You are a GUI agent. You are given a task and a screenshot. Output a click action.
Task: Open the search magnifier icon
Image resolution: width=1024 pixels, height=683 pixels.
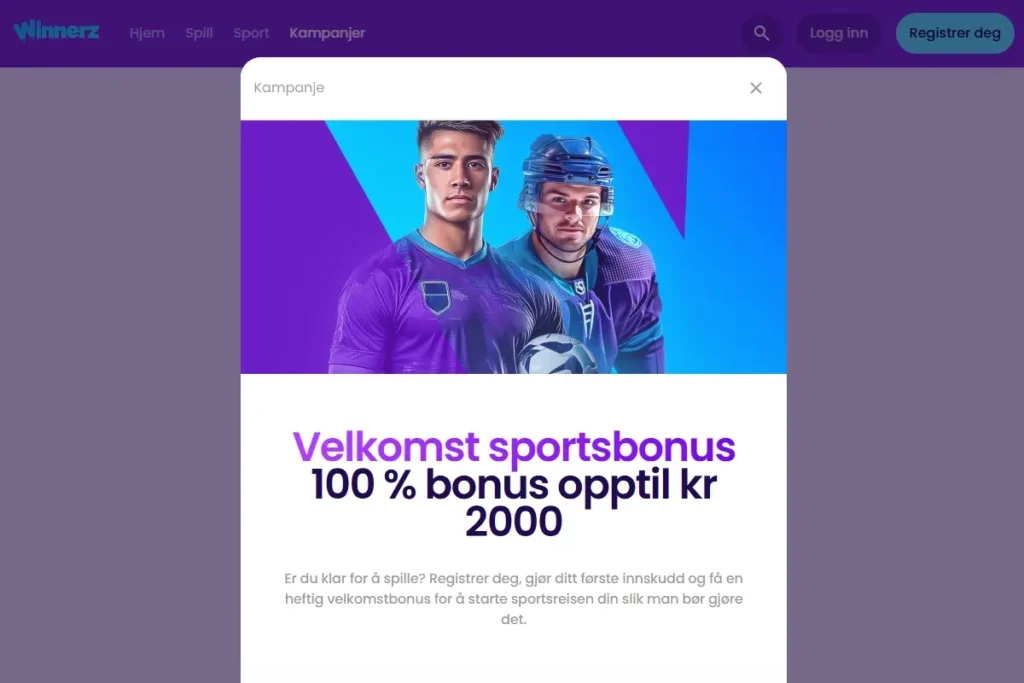pos(761,33)
